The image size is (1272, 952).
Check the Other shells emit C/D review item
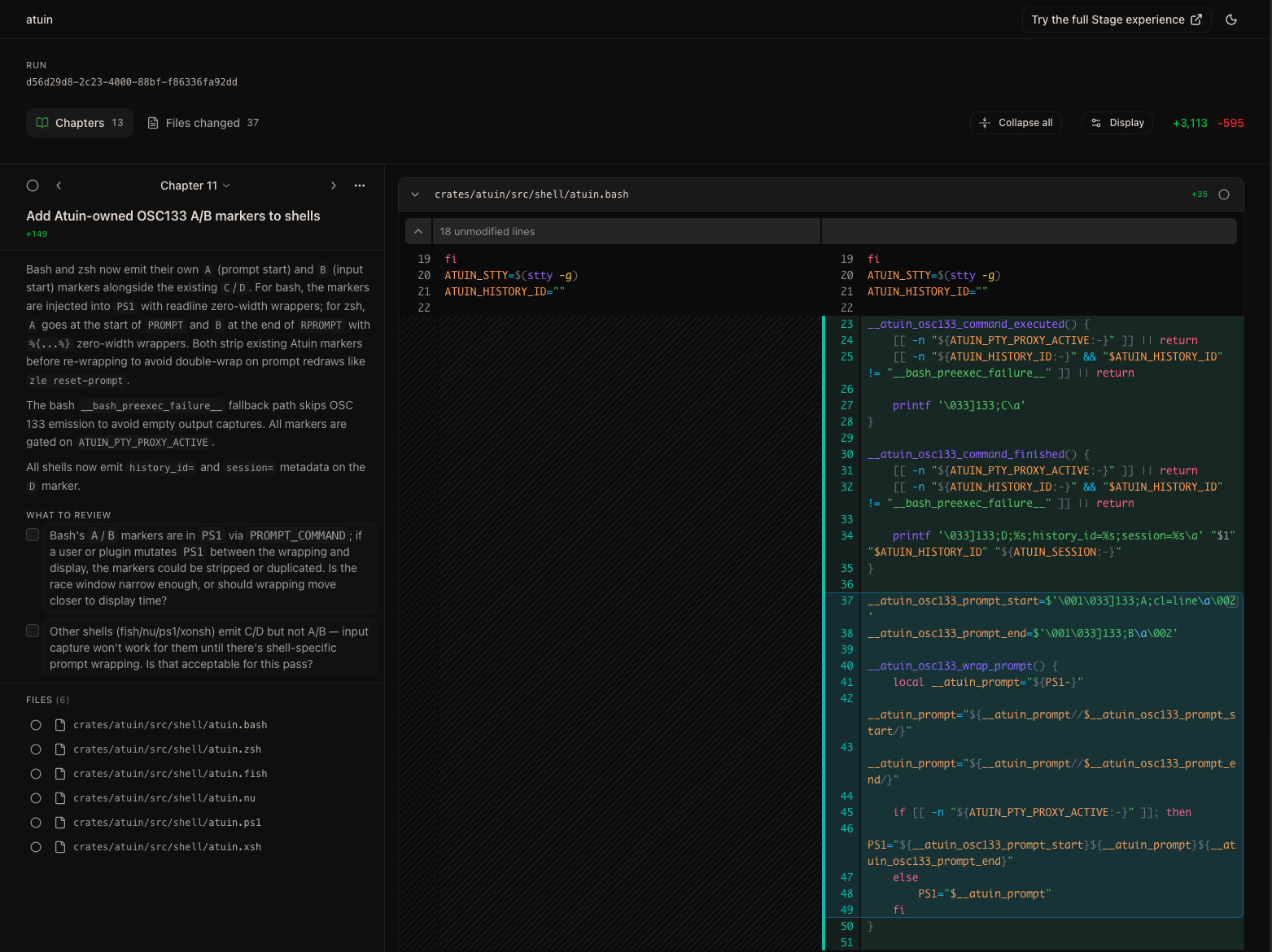coord(33,631)
